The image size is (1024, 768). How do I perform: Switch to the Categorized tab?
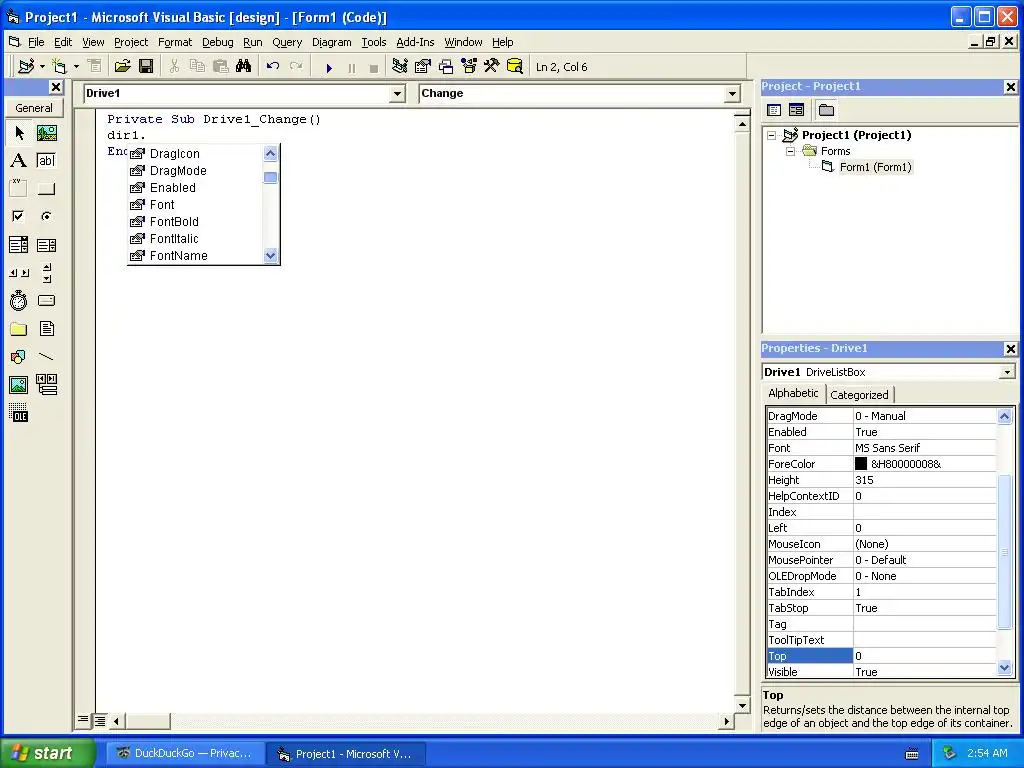[x=859, y=394]
